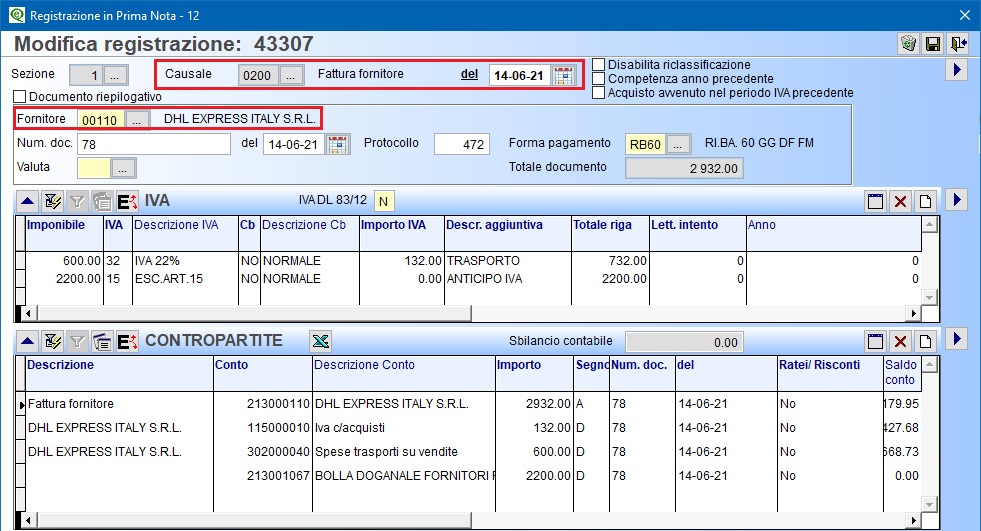Click the Valuta ellipsis button
Image resolution: width=981 pixels, height=531 pixels.
123,167
